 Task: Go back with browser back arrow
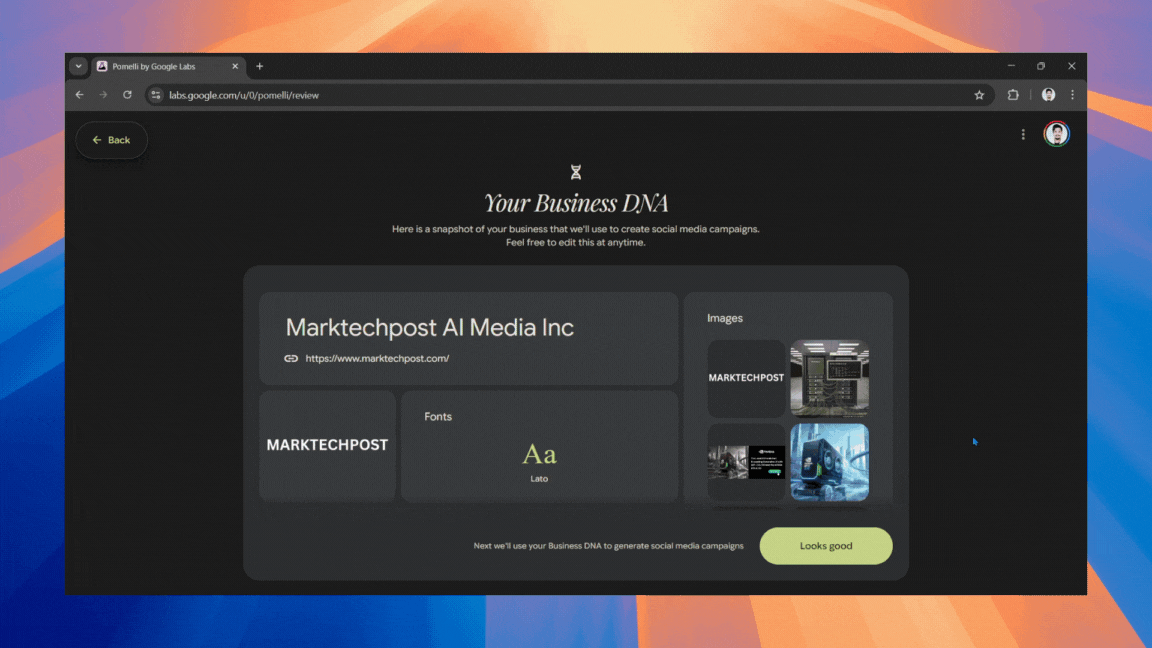click(x=79, y=95)
